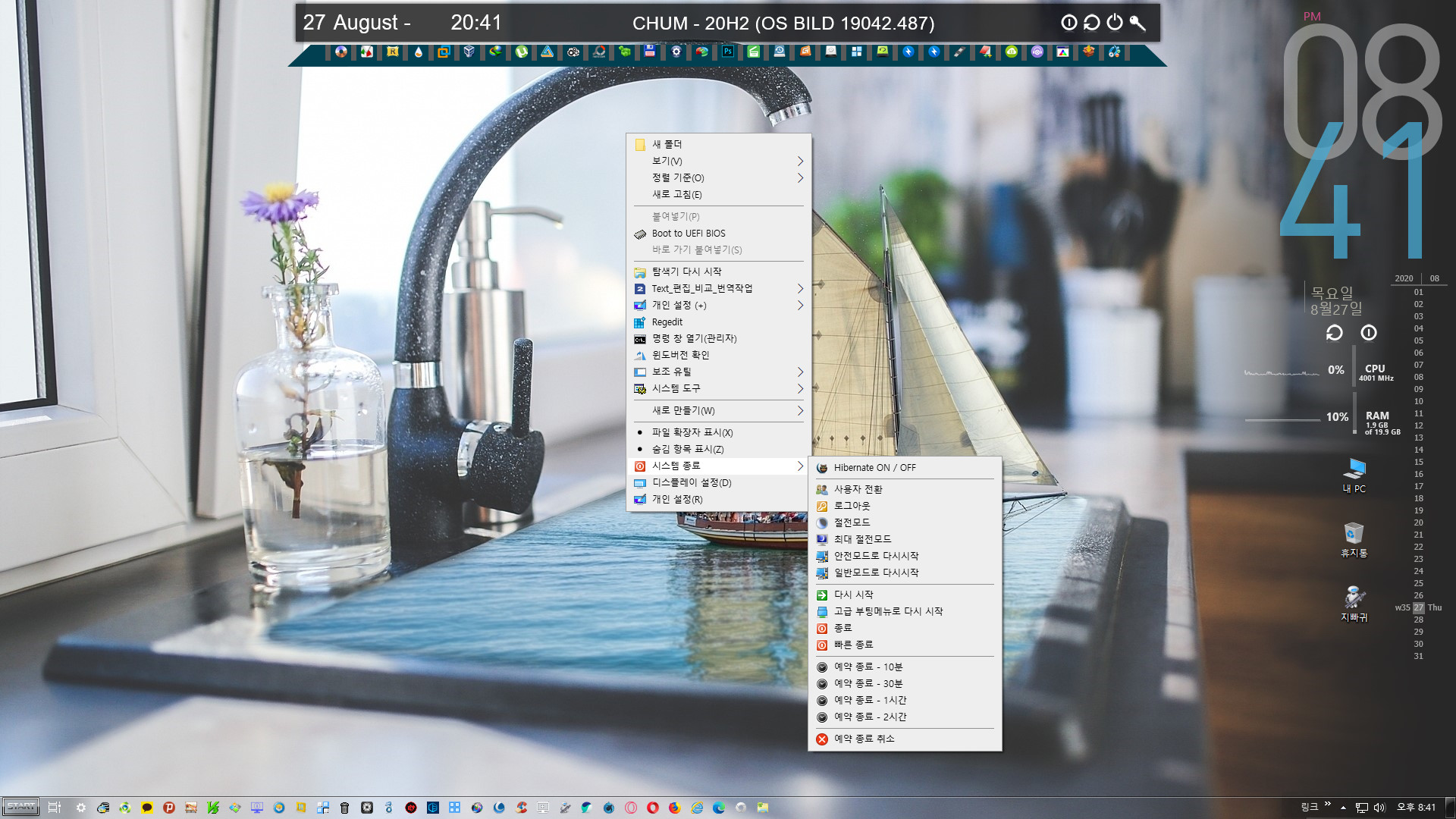The height and width of the screenshot is (819, 1456).
Task: Schedule 예약 종료 - 2시간
Action: [905, 717]
